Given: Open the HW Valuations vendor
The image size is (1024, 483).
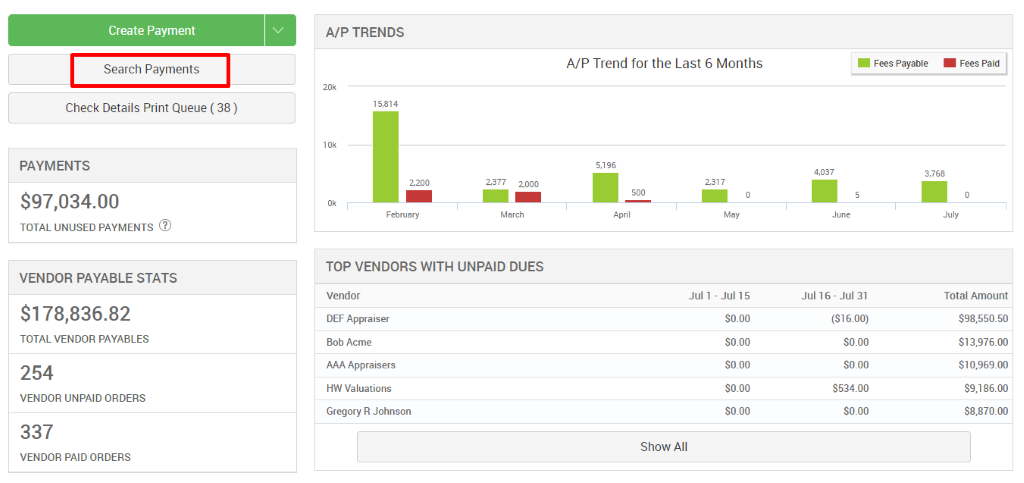Looking at the screenshot, I should (358, 388).
